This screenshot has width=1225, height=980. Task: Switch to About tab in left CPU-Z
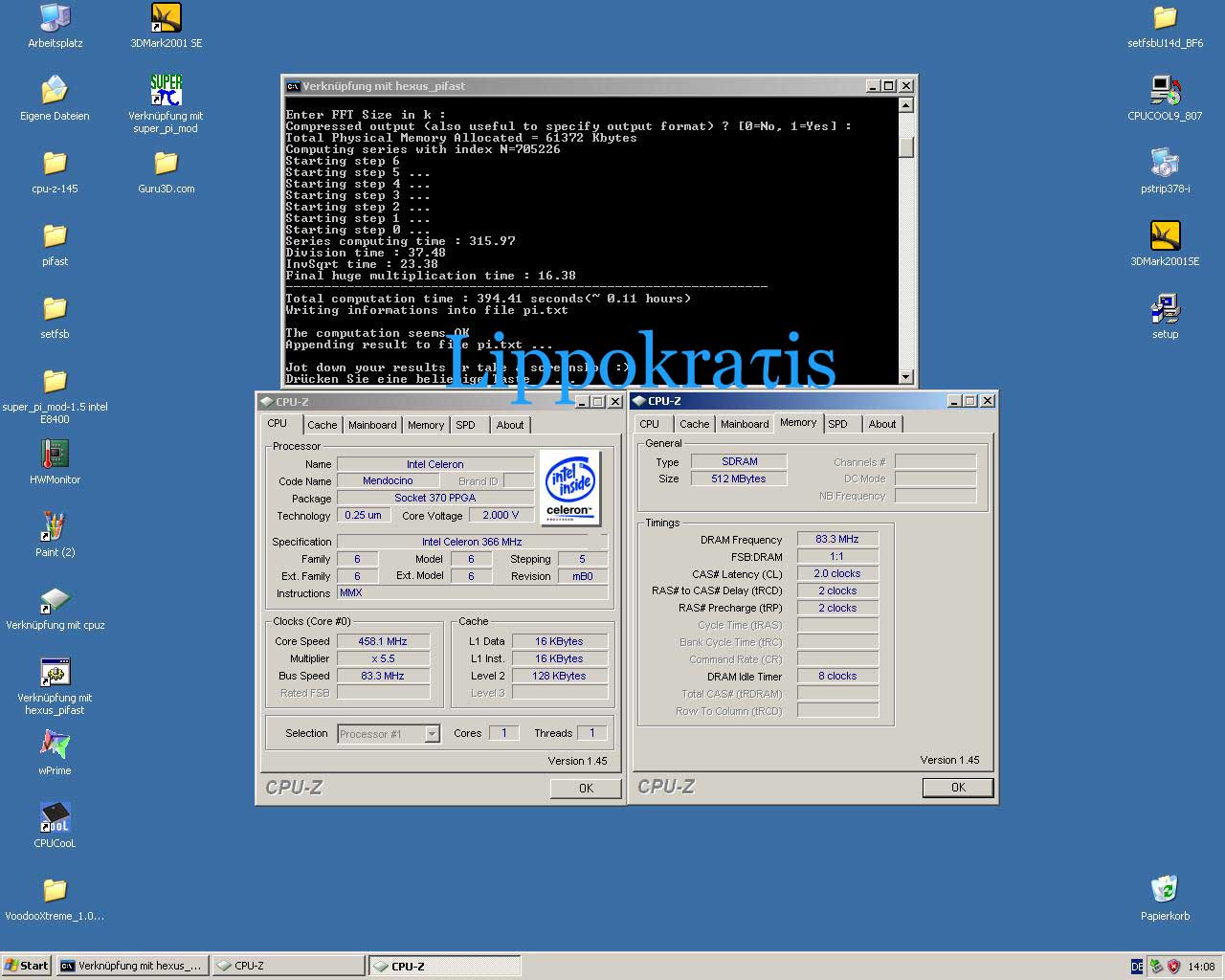[x=510, y=425]
